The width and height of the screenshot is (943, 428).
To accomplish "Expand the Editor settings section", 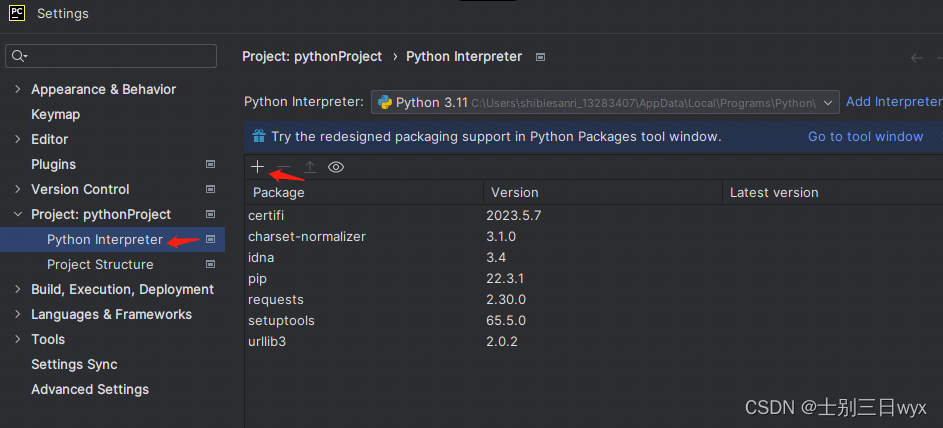I will [17, 139].
